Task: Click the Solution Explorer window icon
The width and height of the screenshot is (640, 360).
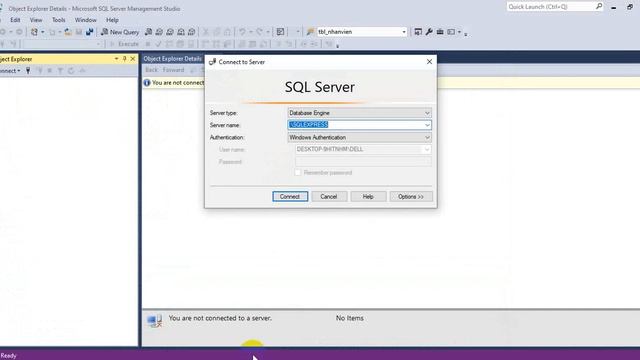Action: click(418, 32)
